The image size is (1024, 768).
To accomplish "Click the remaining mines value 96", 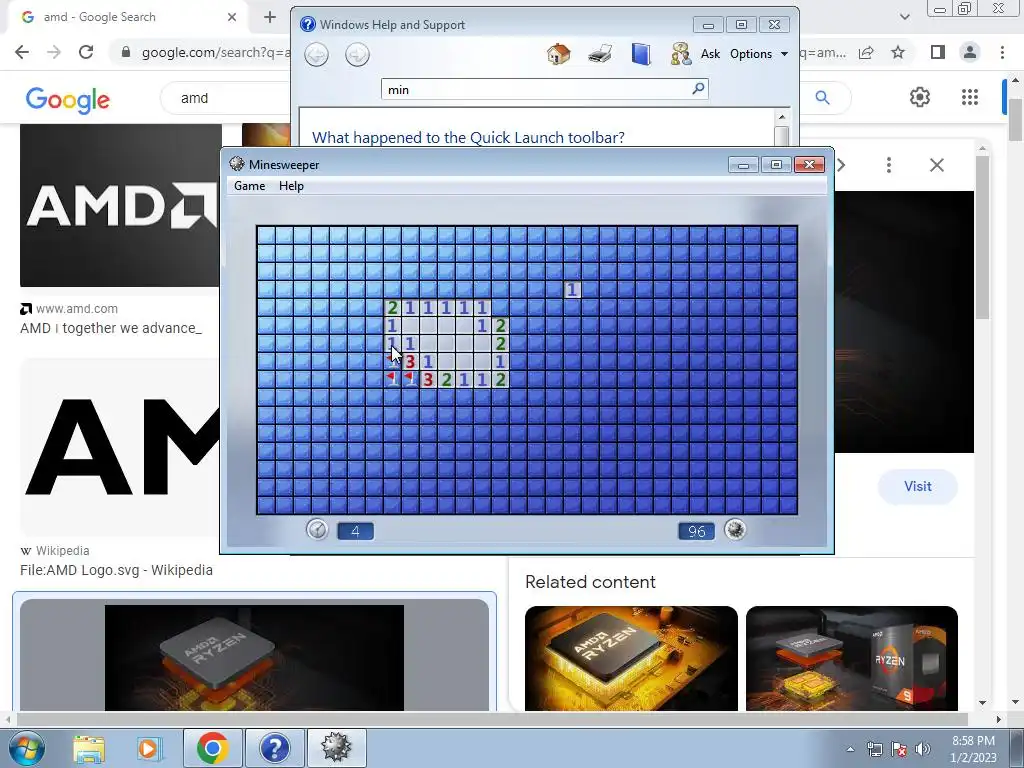I will [x=696, y=531].
